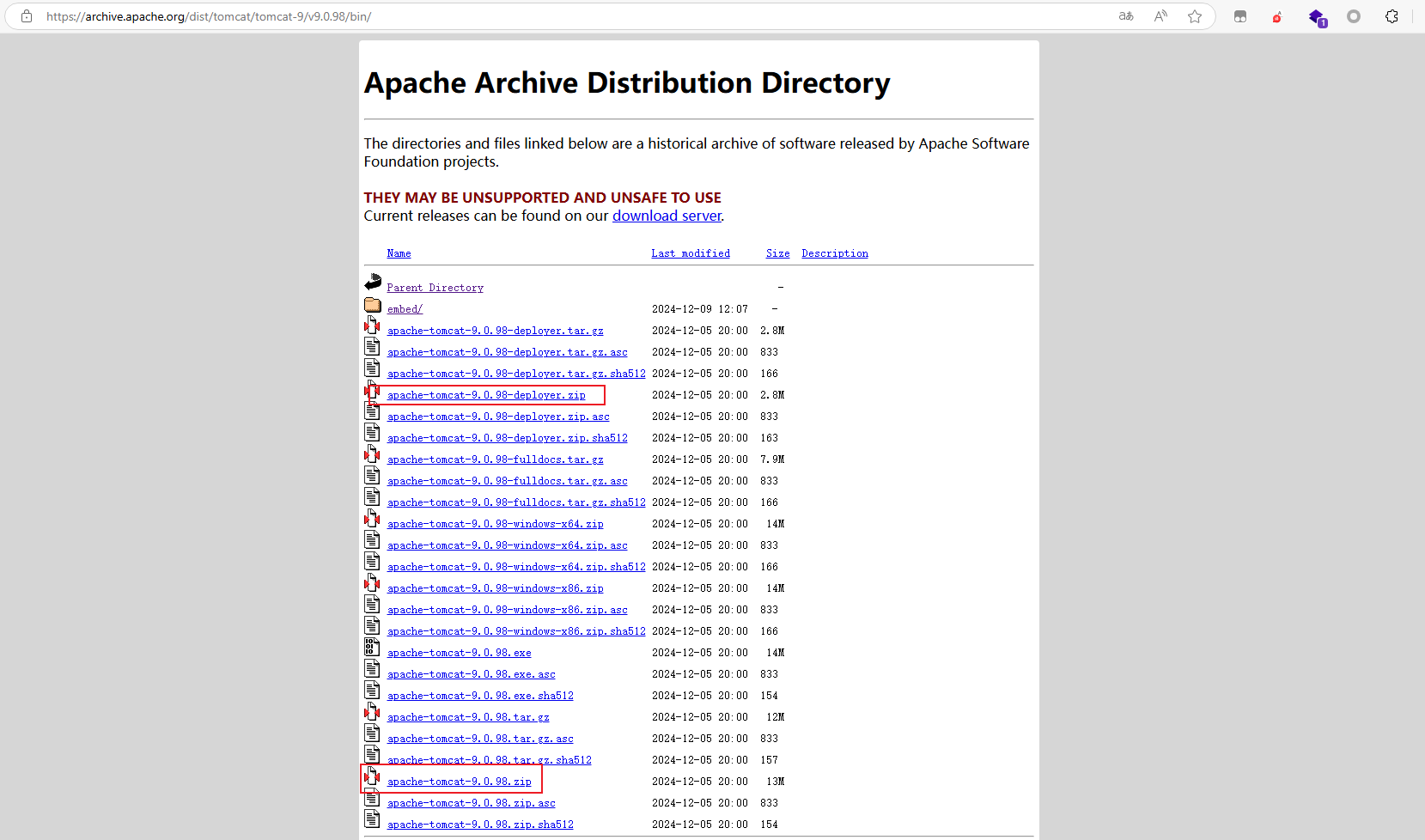Viewport: 1425px width, 840px height.
Task: Click the site info lock icon
Action: tap(27, 16)
